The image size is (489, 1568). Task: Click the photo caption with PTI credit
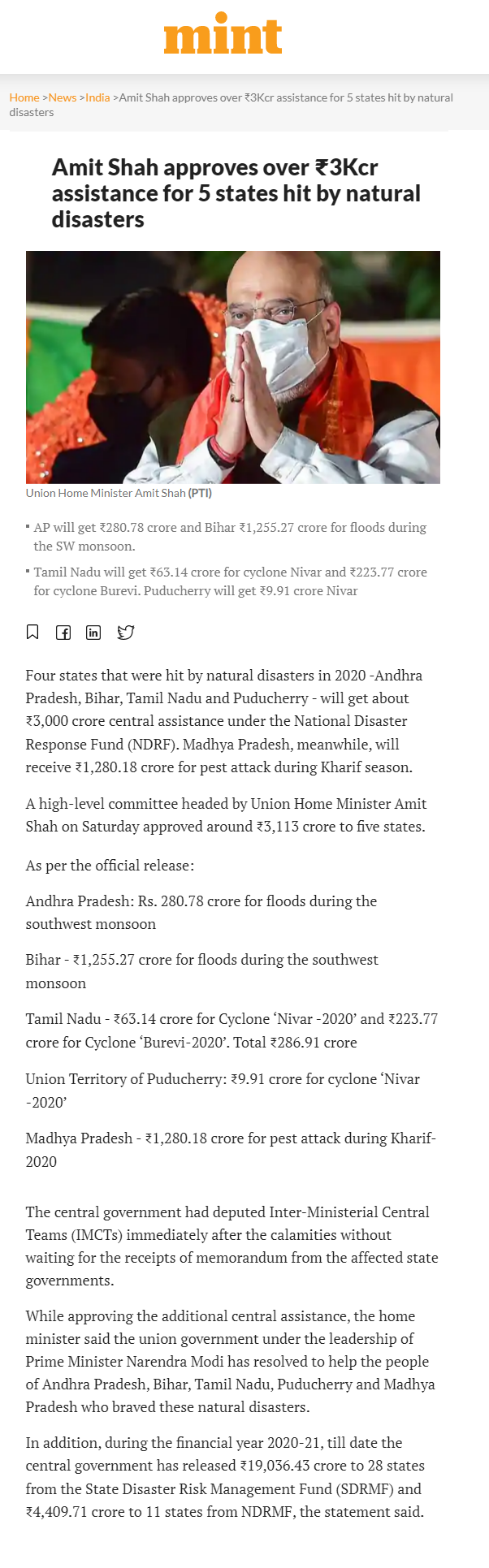(119, 493)
